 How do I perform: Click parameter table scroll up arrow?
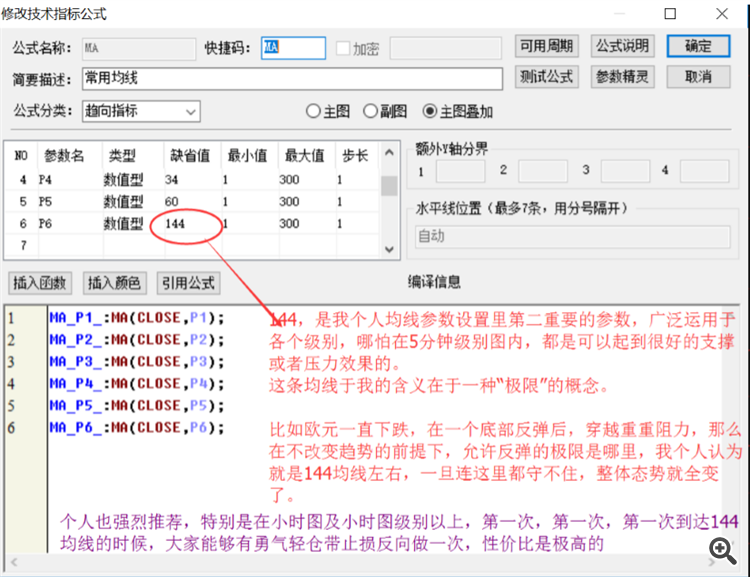tap(389, 153)
